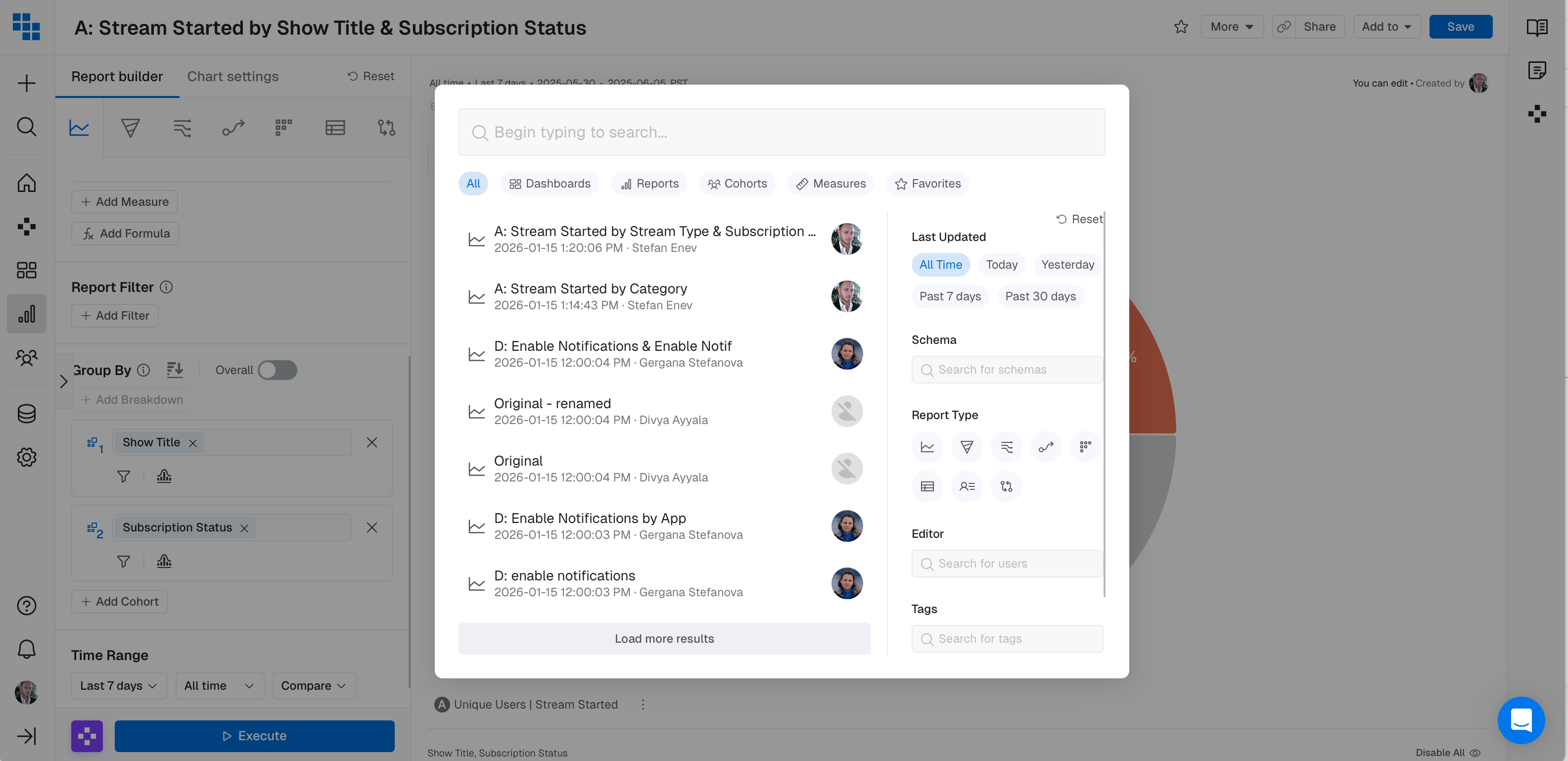The height and width of the screenshot is (761, 1568).
Task: Click the journey path report type filter
Action: [1046, 447]
